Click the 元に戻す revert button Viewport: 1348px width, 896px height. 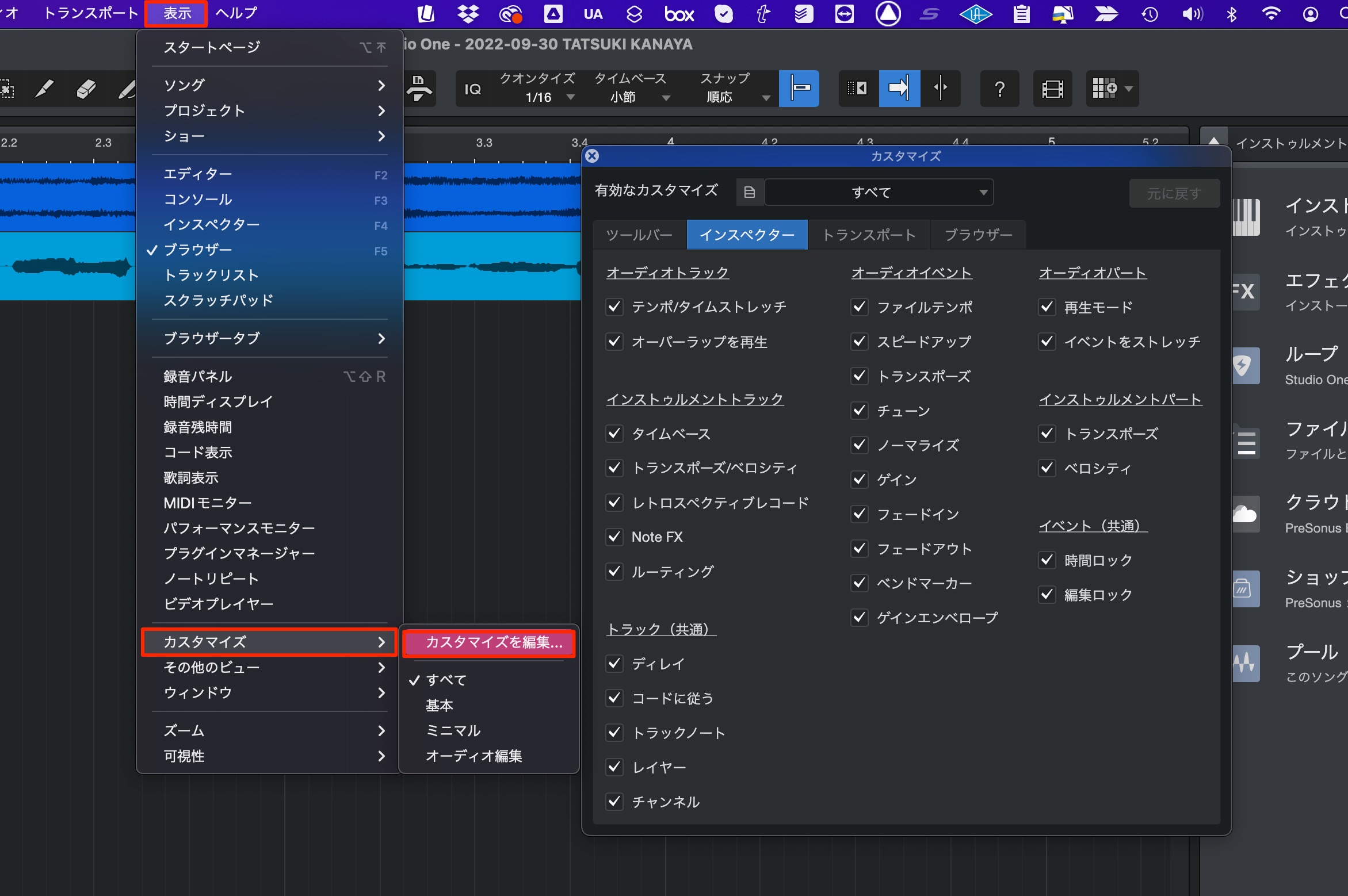pos(1174,193)
